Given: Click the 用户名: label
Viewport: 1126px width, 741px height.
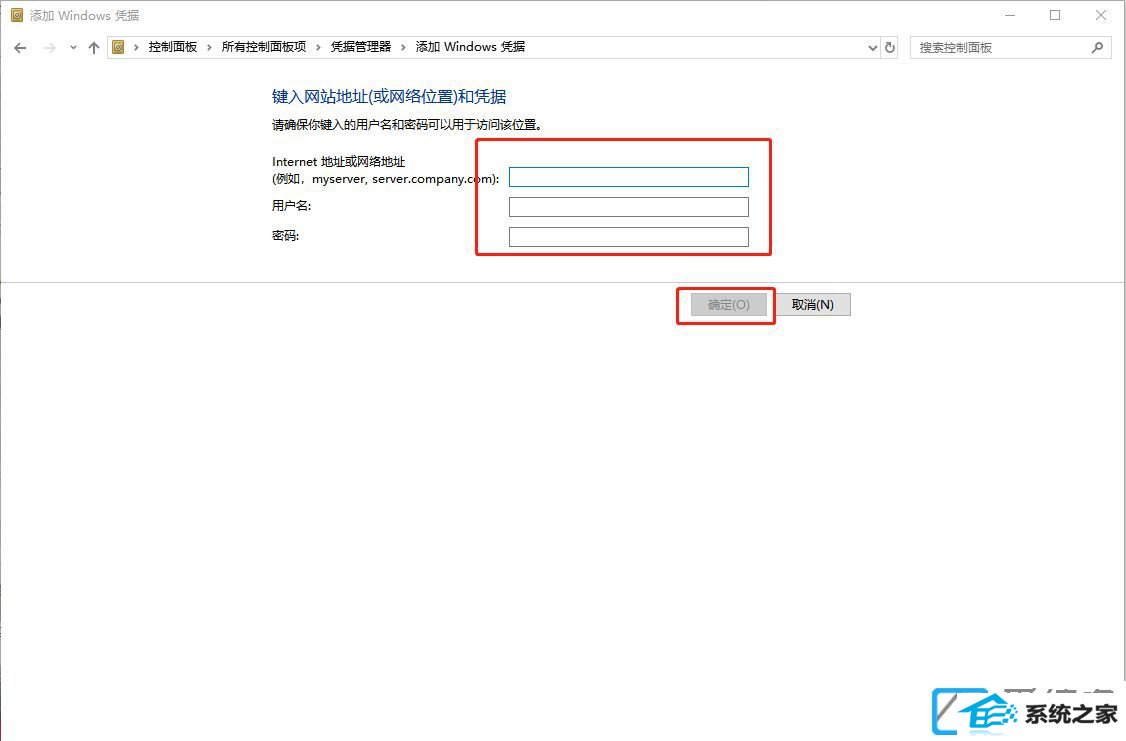Looking at the screenshot, I should (x=291, y=205).
